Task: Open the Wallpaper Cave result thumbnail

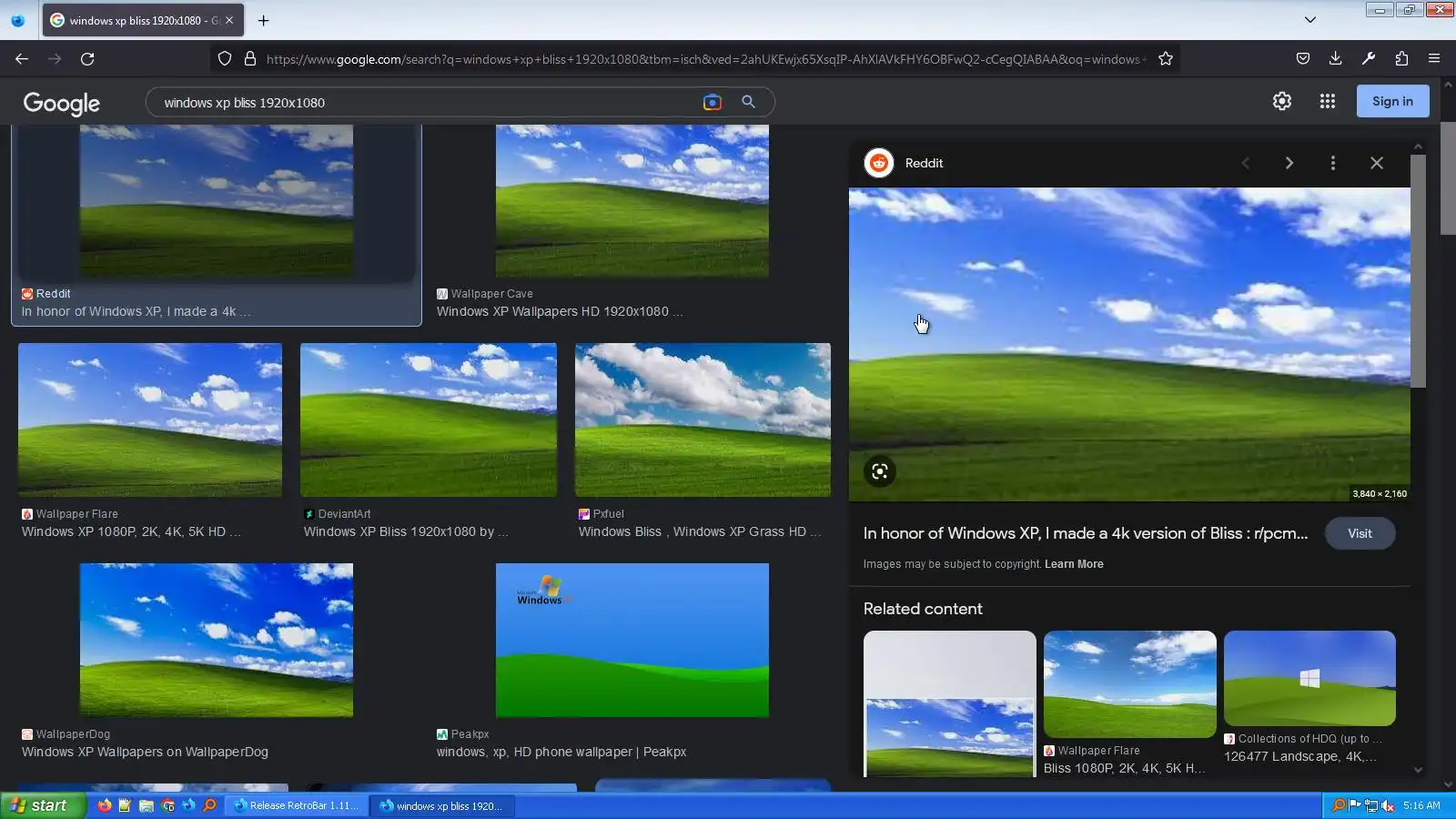Action: click(632, 201)
